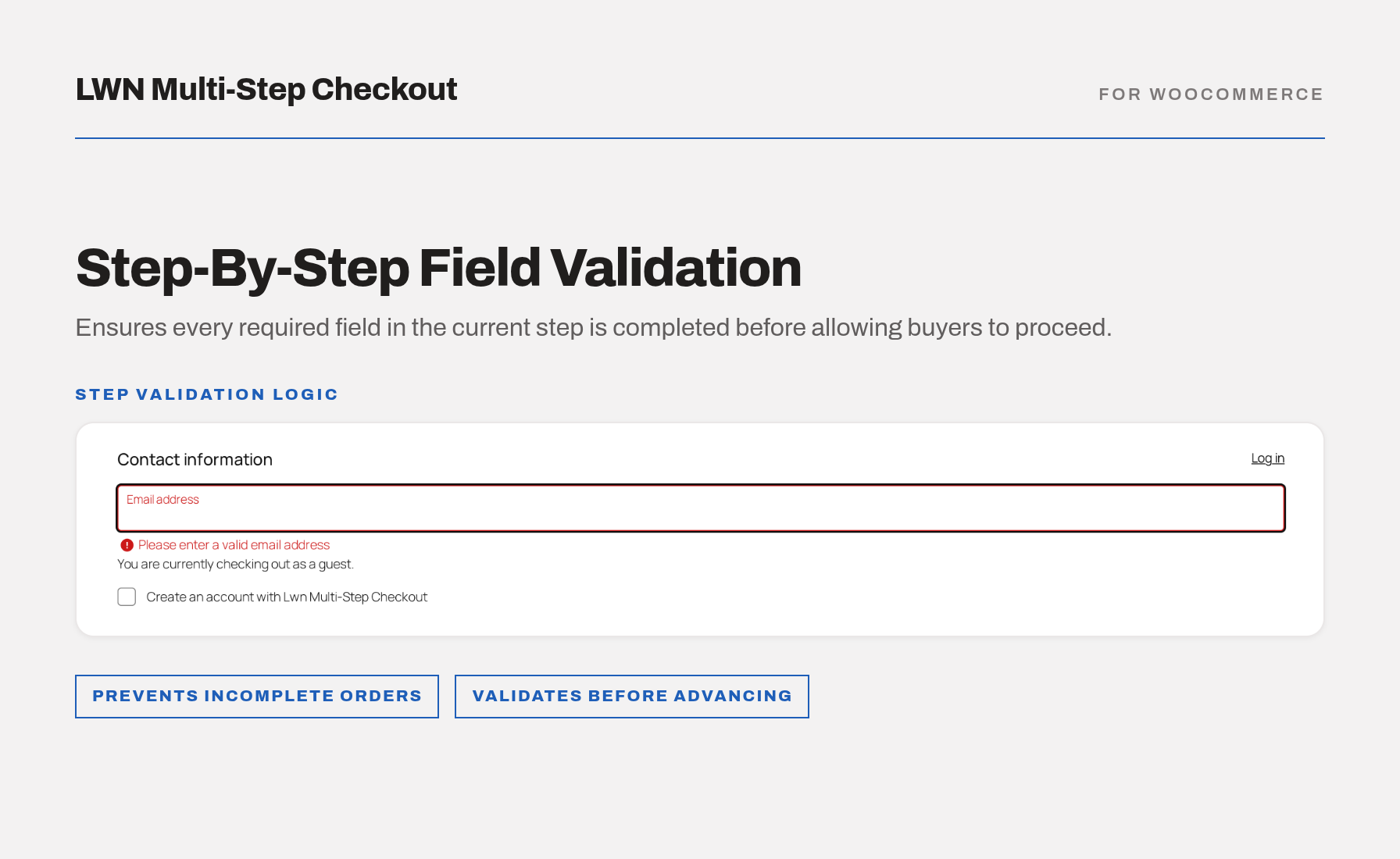This screenshot has width=1400, height=859.
Task: Click the 'Ensures every required field' description text
Action: tap(593, 327)
